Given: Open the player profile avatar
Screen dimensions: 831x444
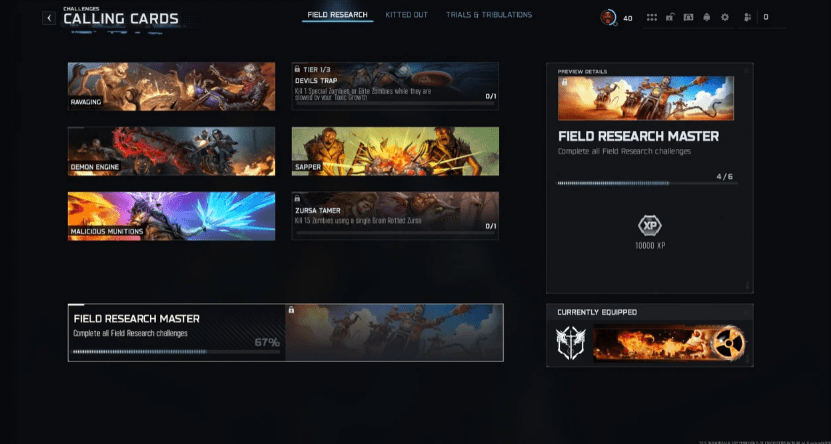Looking at the screenshot, I should (x=608, y=17).
